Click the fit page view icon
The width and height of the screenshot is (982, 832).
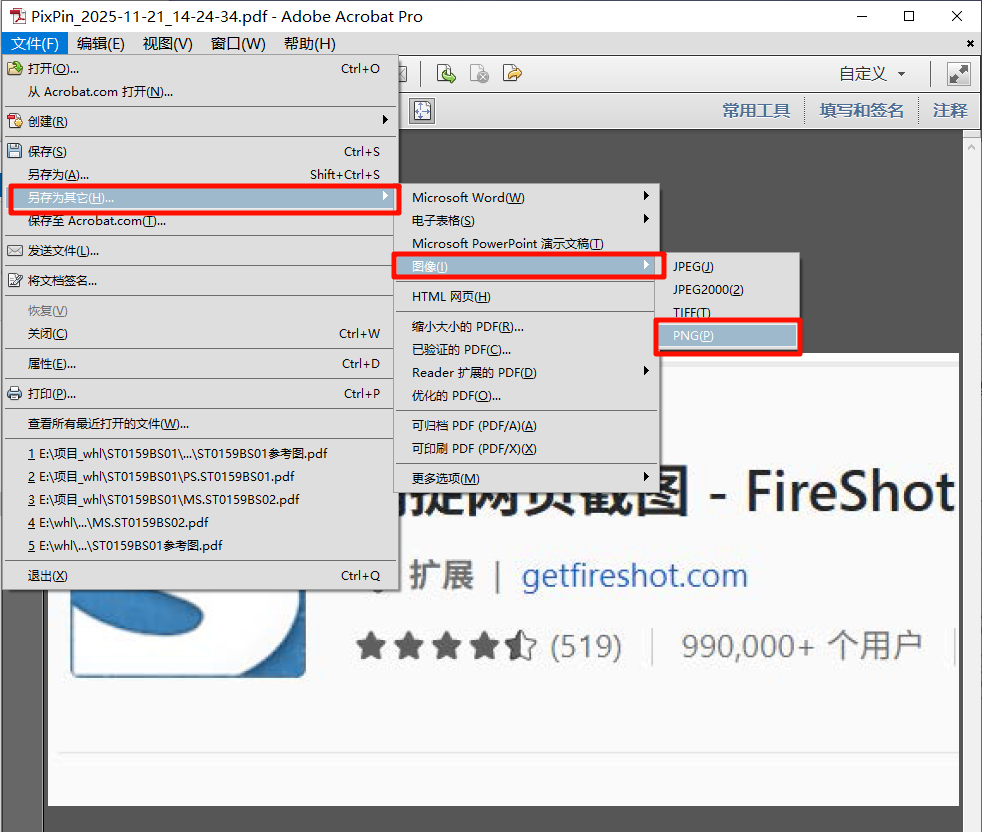(423, 111)
